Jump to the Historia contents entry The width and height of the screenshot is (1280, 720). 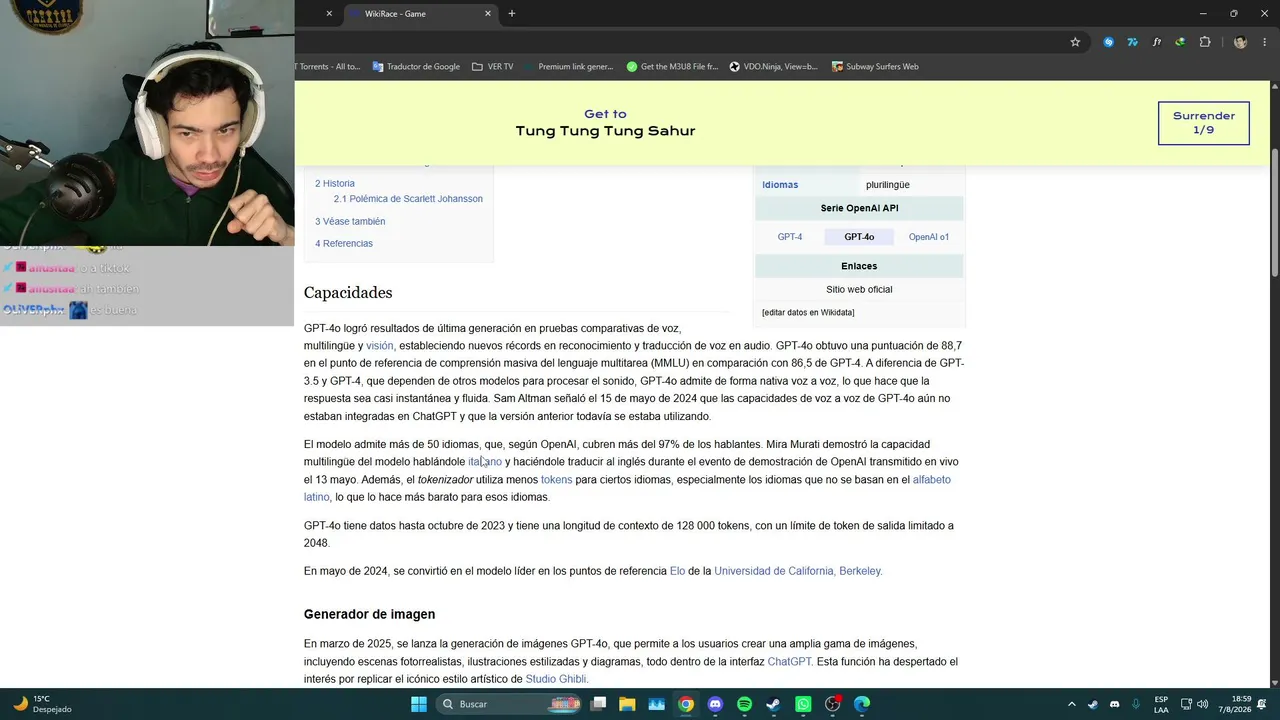point(335,184)
